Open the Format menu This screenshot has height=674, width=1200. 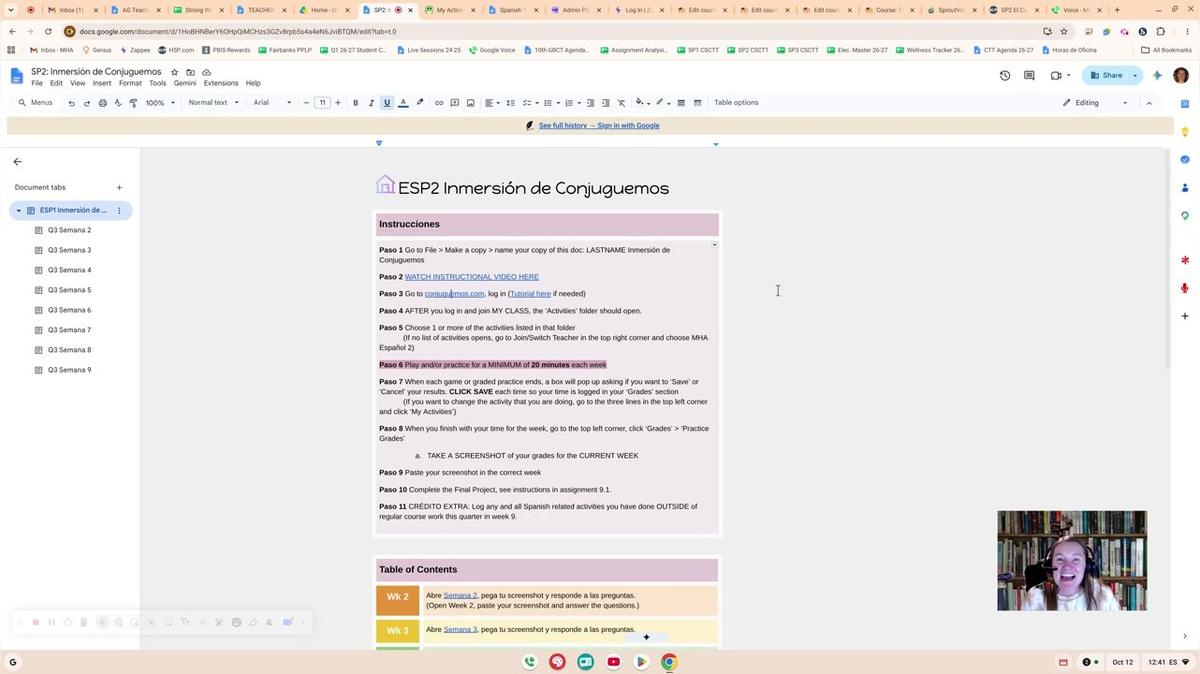[x=130, y=83]
